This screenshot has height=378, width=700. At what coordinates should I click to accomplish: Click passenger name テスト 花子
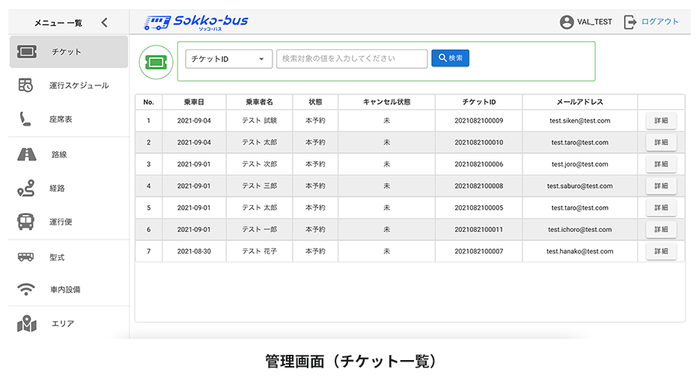click(259, 251)
